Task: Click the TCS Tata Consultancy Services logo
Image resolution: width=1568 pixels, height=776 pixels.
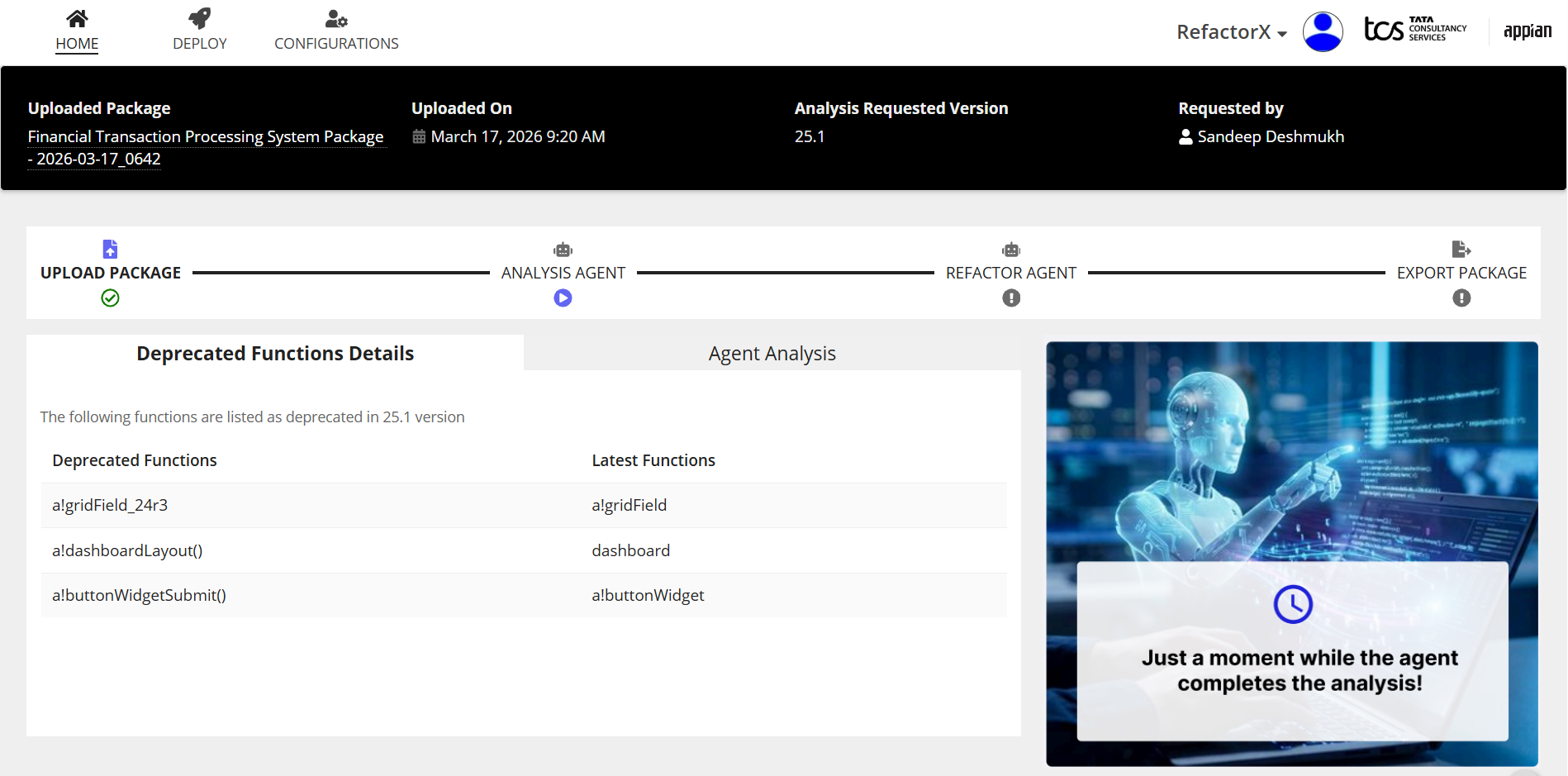Action: (1414, 30)
